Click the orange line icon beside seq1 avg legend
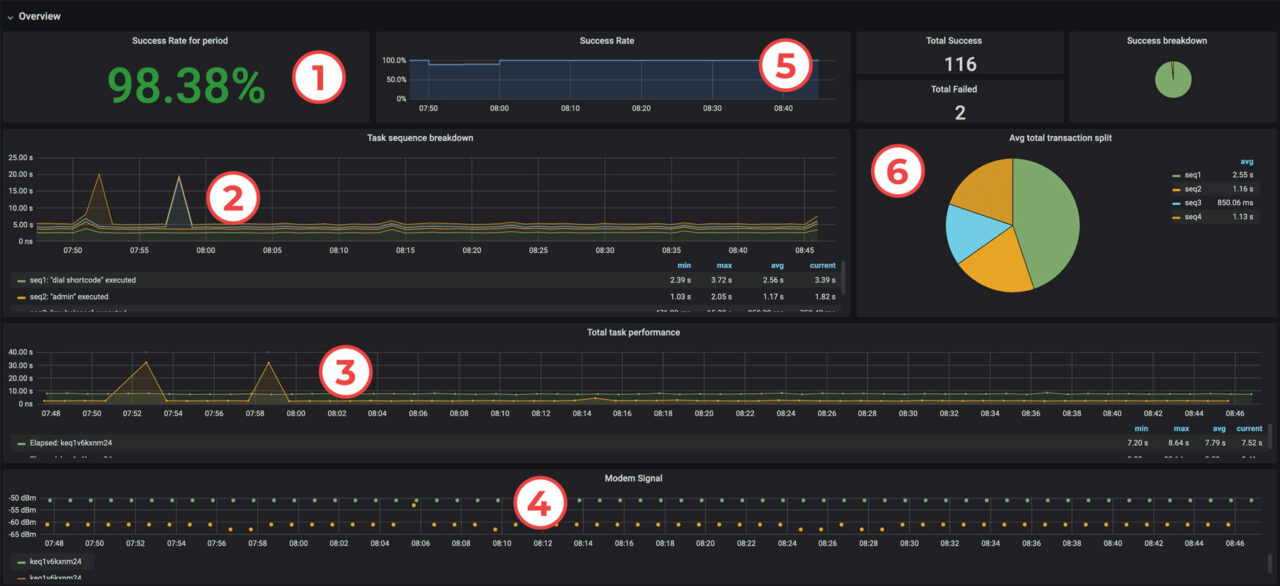The width and height of the screenshot is (1280, 586). tap(1177, 175)
